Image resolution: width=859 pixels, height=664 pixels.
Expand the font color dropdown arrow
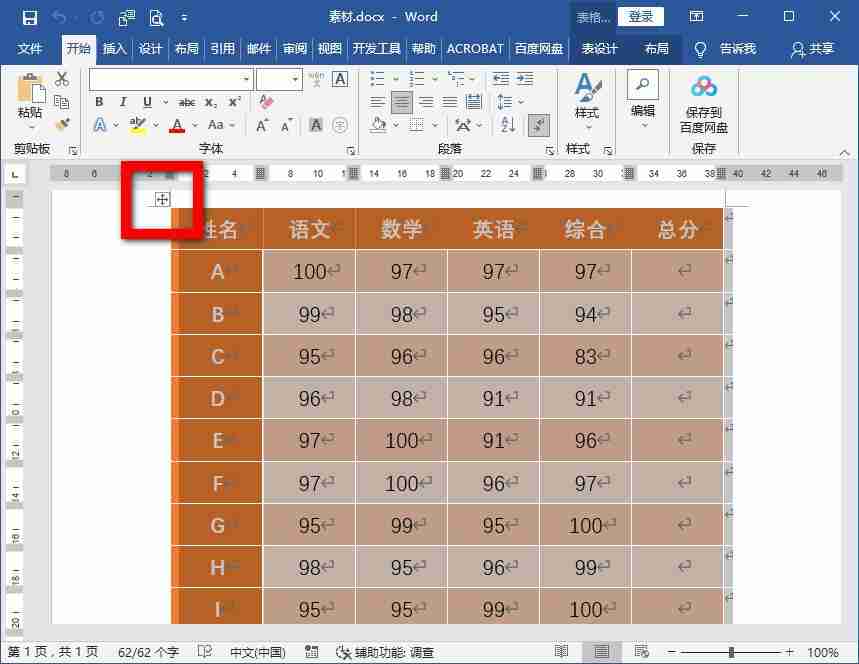pos(193,125)
